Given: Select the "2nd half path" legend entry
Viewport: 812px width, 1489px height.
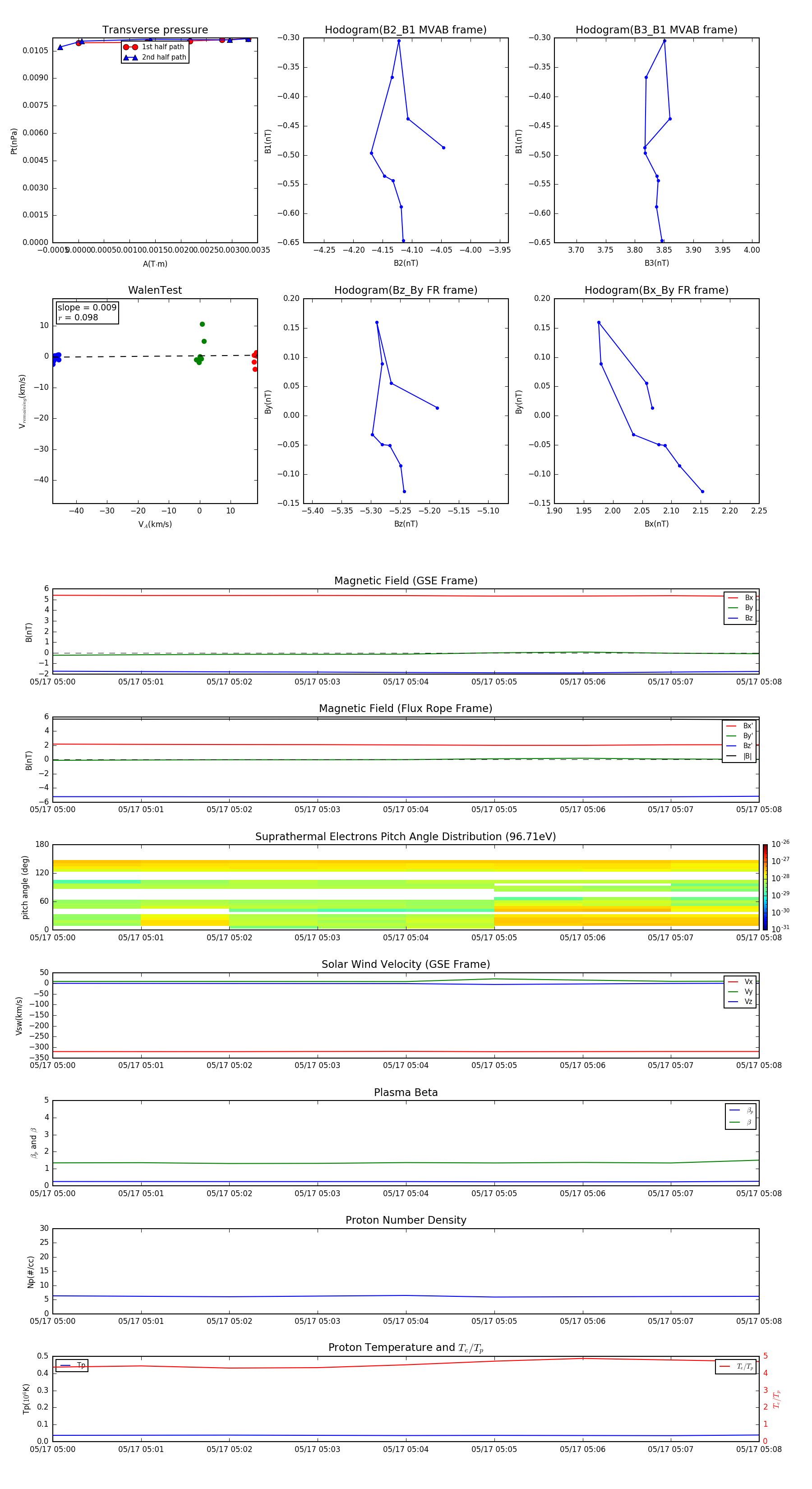Looking at the screenshot, I should [155, 57].
